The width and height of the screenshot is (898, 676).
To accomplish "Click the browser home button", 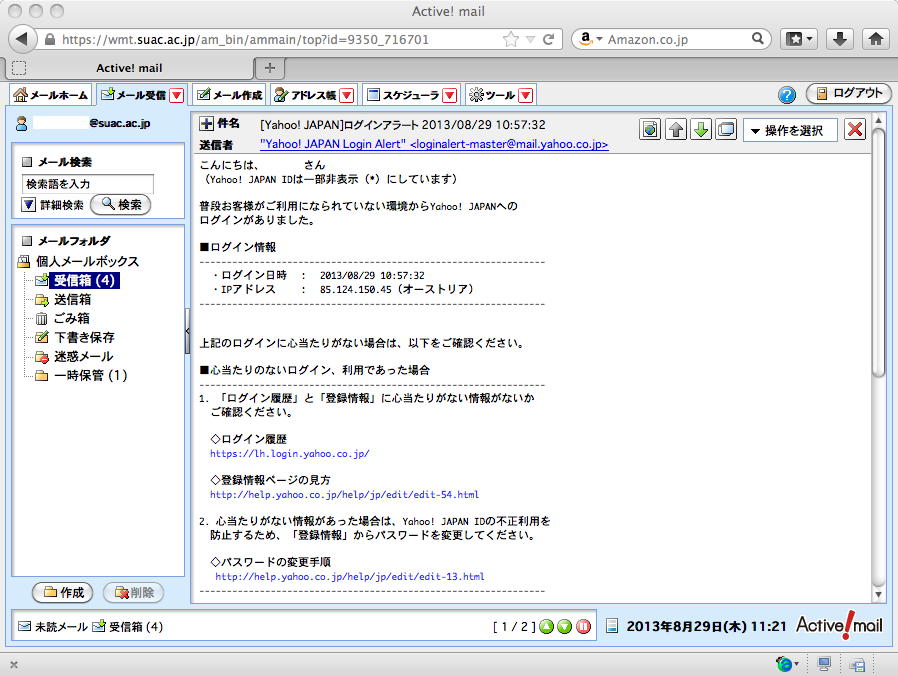I will pos(876,39).
